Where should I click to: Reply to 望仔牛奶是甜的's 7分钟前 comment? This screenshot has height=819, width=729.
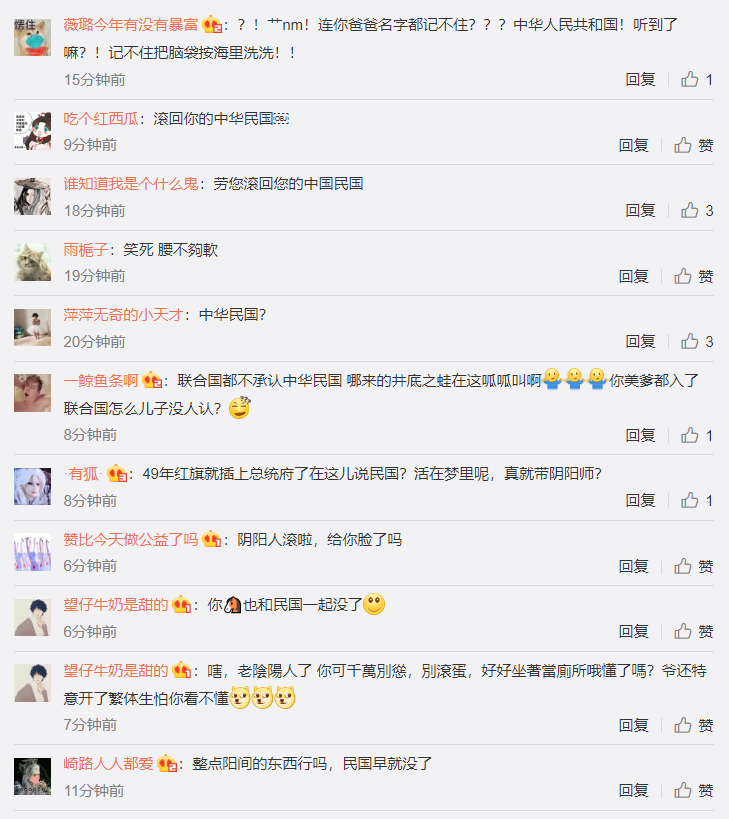pyautogui.click(x=633, y=724)
